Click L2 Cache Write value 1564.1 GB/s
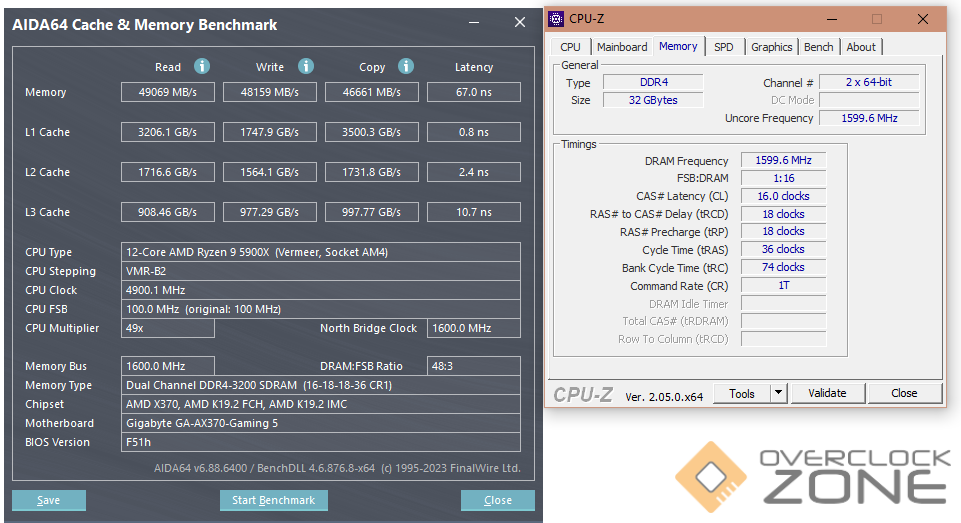This screenshot has width=961, height=523. (270, 172)
